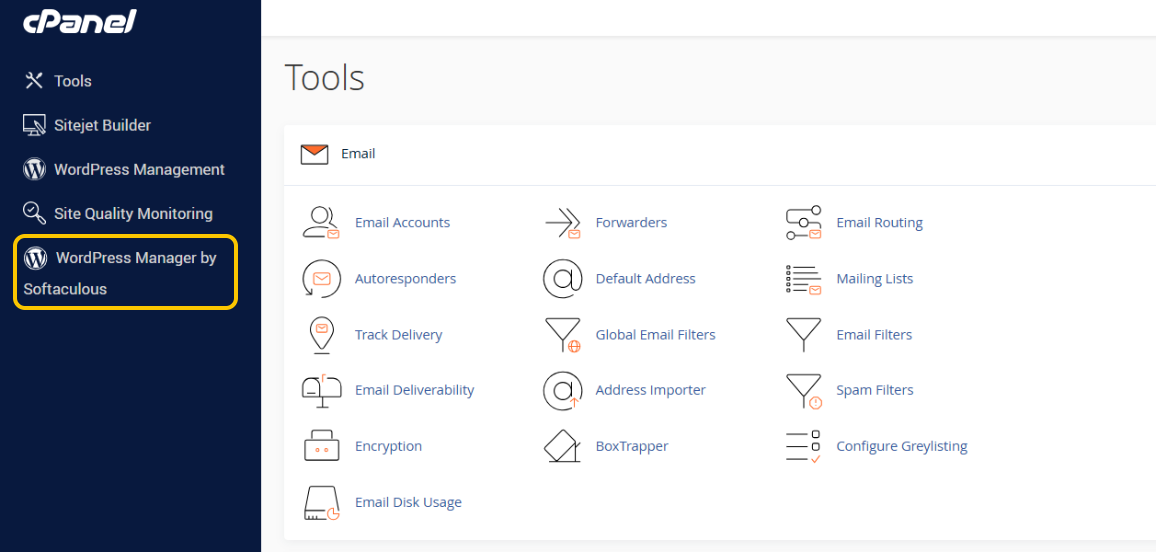This screenshot has height=552, width=1156.
Task: Open the Email Deliverability link
Action: tap(414, 390)
